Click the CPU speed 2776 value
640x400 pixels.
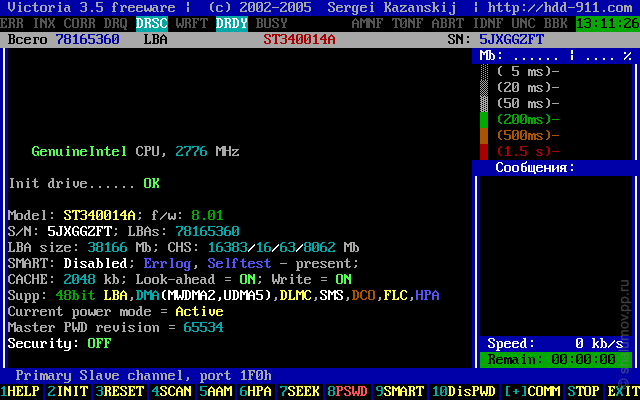[x=191, y=151]
